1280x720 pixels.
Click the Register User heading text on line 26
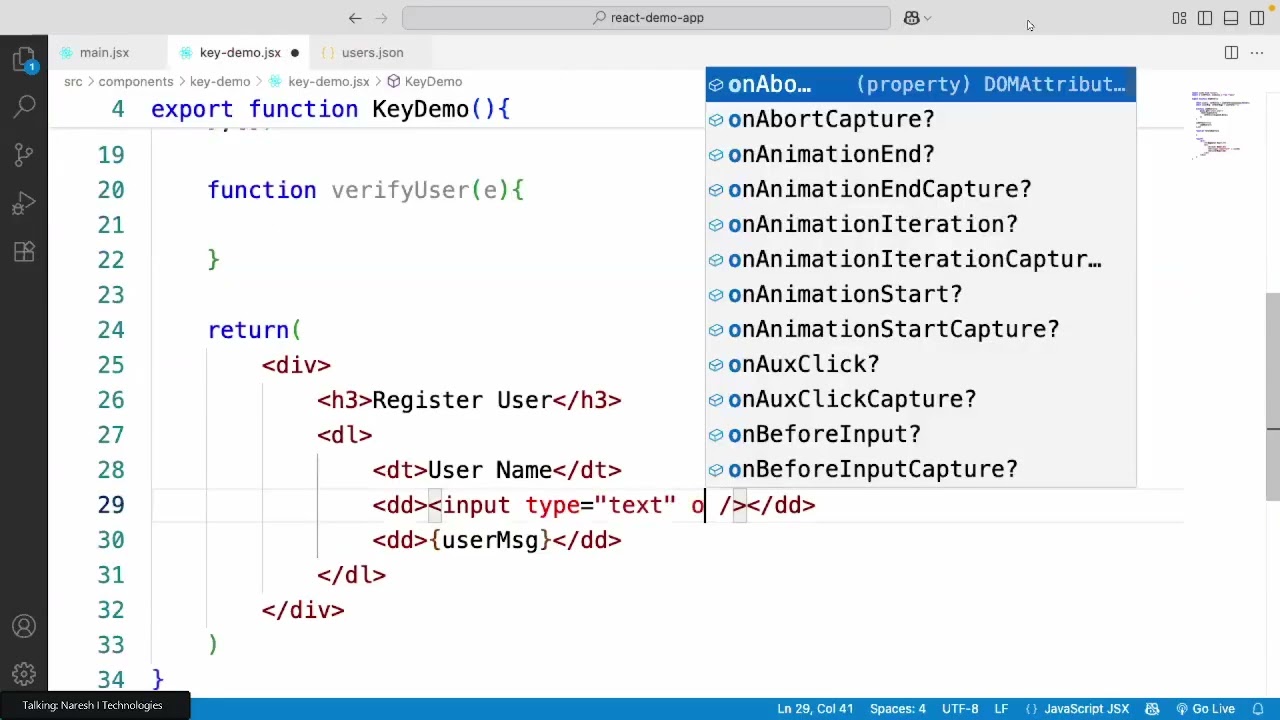click(x=462, y=400)
